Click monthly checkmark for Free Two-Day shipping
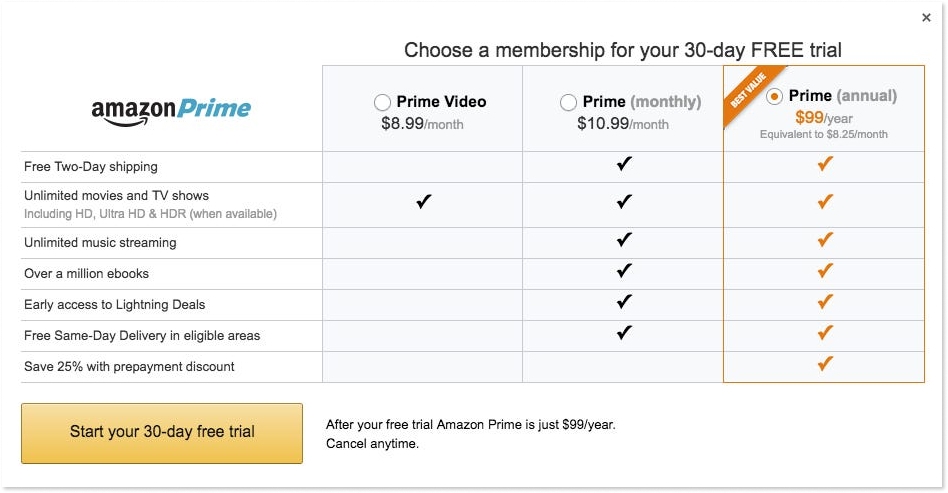This screenshot has width=948, height=493. (624, 164)
